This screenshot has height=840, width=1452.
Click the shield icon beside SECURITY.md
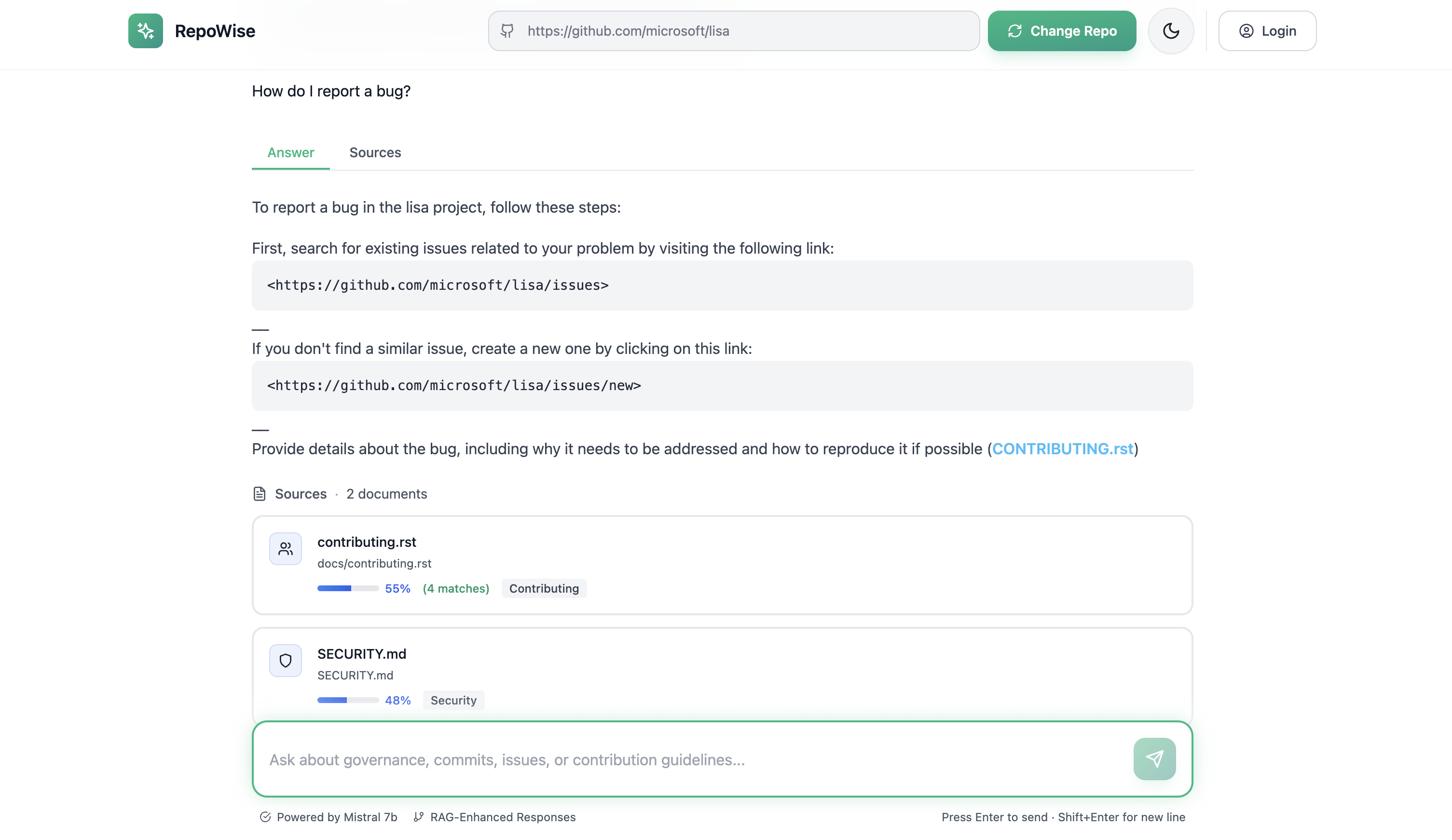(x=285, y=660)
